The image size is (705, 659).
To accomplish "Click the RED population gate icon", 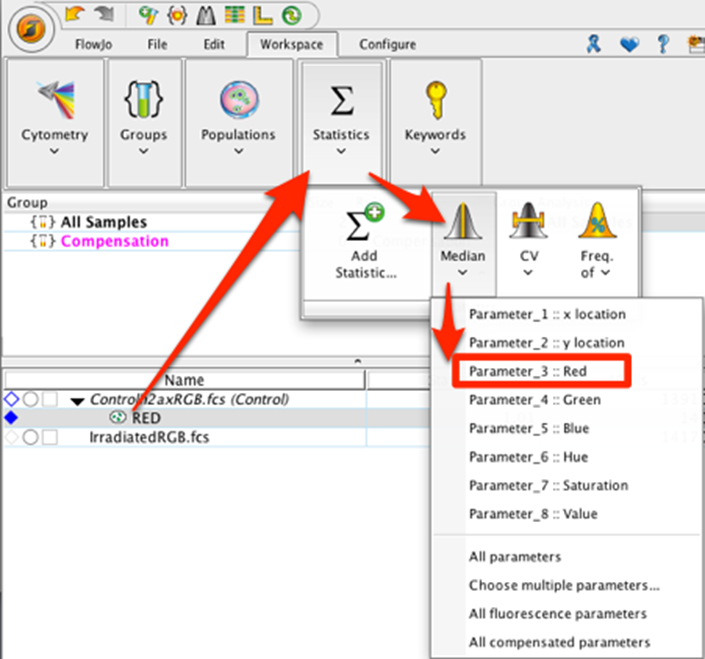I will click(x=117, y=418).
